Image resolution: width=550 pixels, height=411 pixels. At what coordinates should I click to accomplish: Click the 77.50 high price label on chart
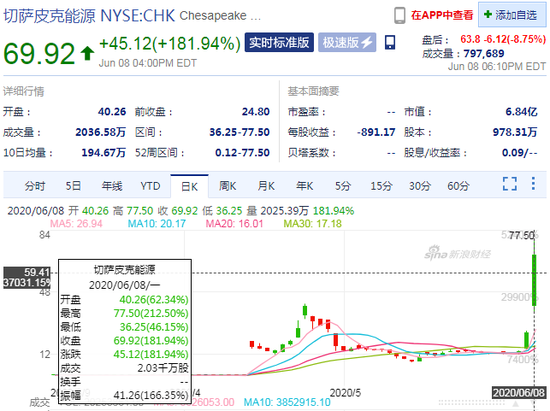[522, 235]
